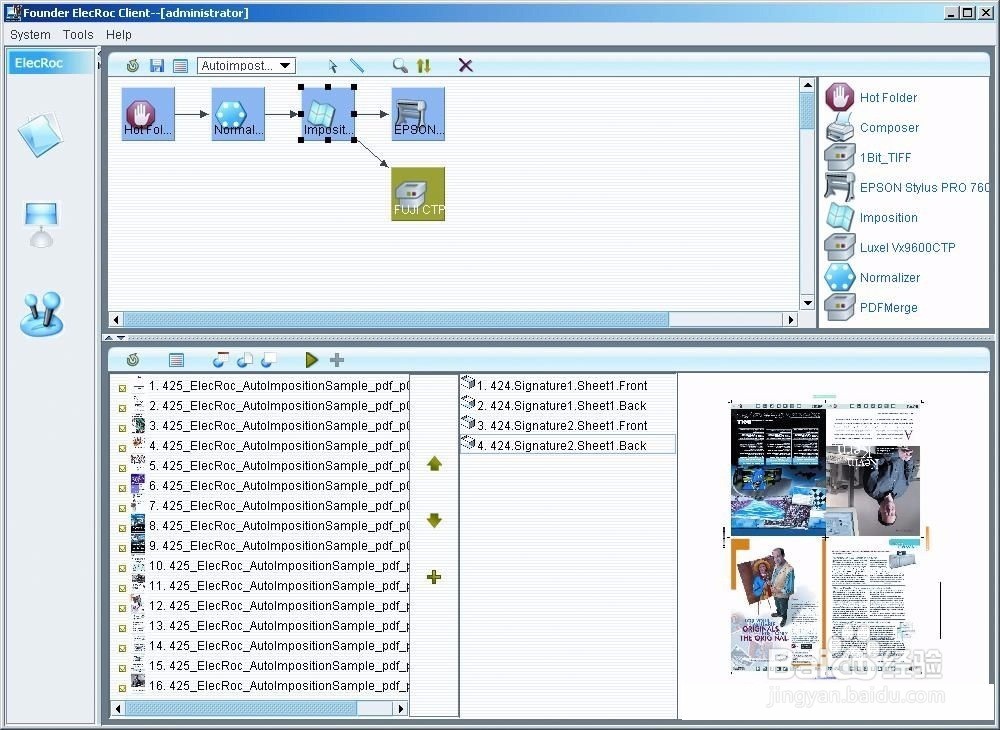Open the Autoimposition workflow dropdown
Screen dimensions: 1000x730
click(246, 65)
